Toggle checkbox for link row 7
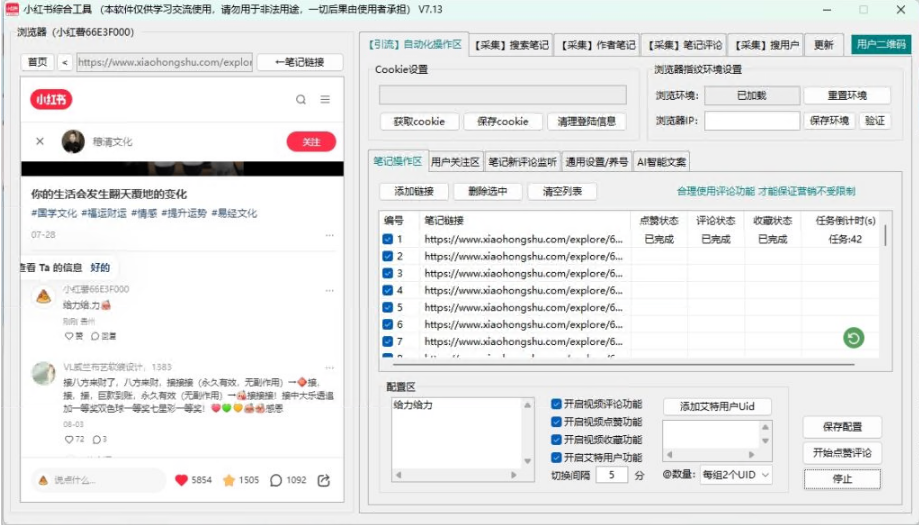 387,341
